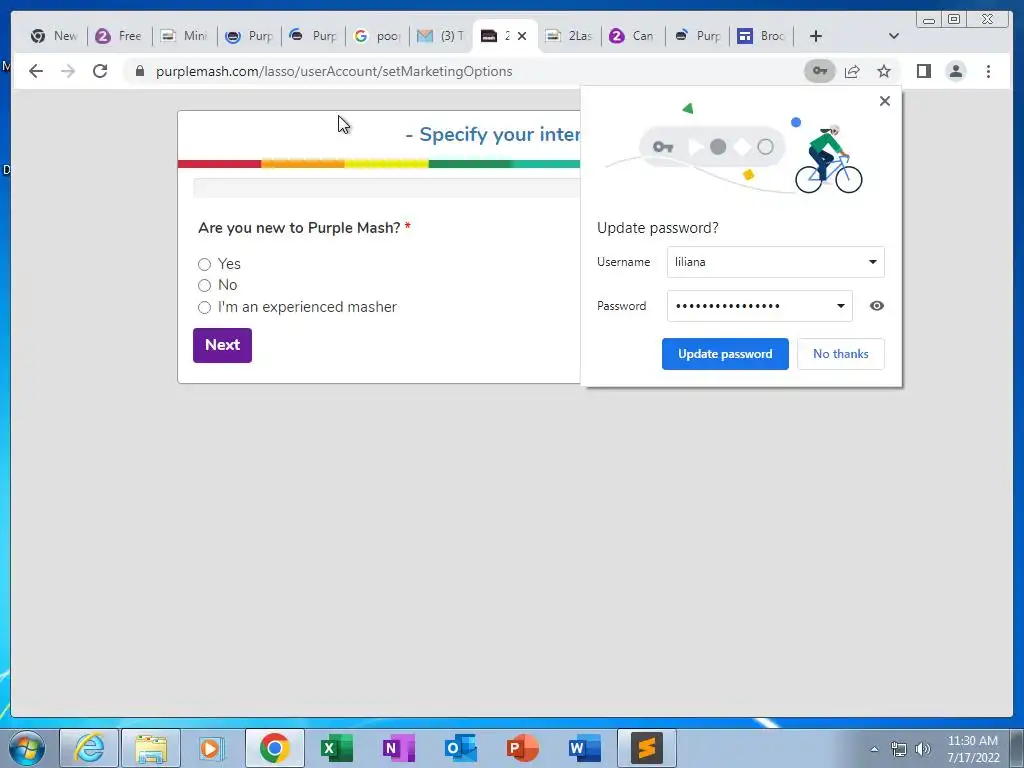Image resolution: width=1024 pixels, height=768 pixels.
Task: Show password with the eye icon
Action: 877,306
